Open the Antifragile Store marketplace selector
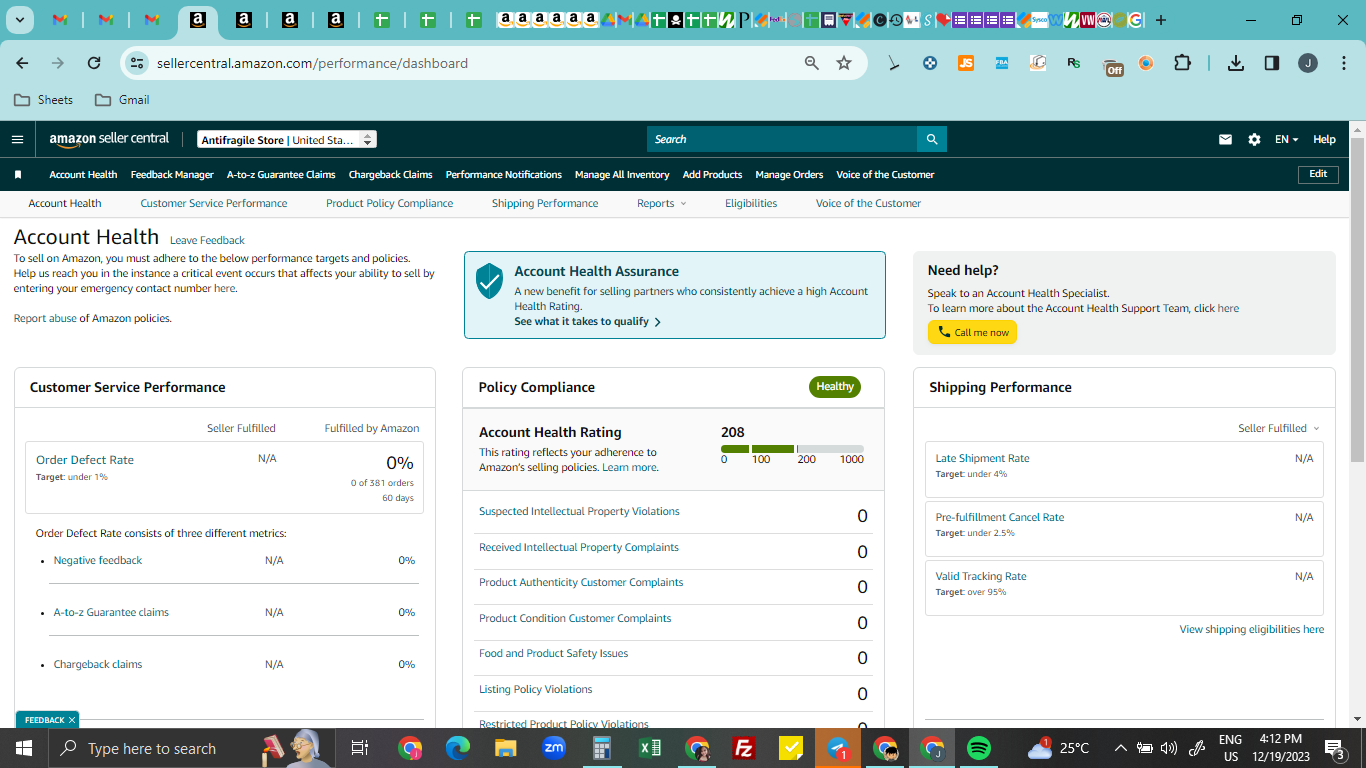Image resolution: width=1366 pixels, height=768 pixels. tap(286, 140)
